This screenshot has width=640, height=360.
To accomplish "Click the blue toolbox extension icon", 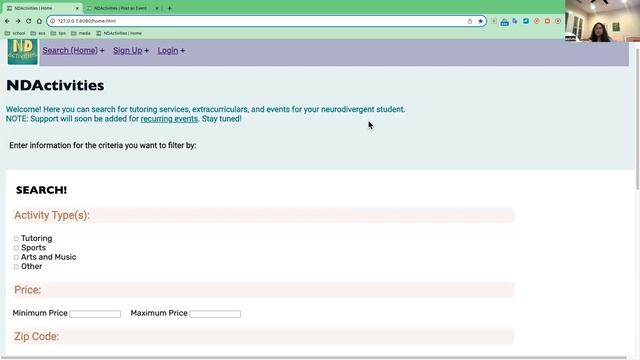I will (x=504, y=22).
